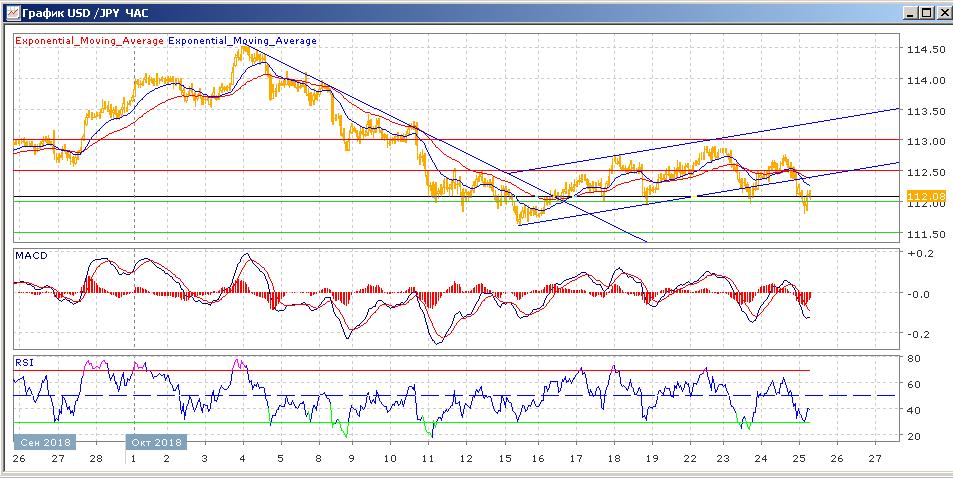This screenshot has width=953, height=478.
Task: Click the RSI scale value 80
Action: [x=913, y=358]
